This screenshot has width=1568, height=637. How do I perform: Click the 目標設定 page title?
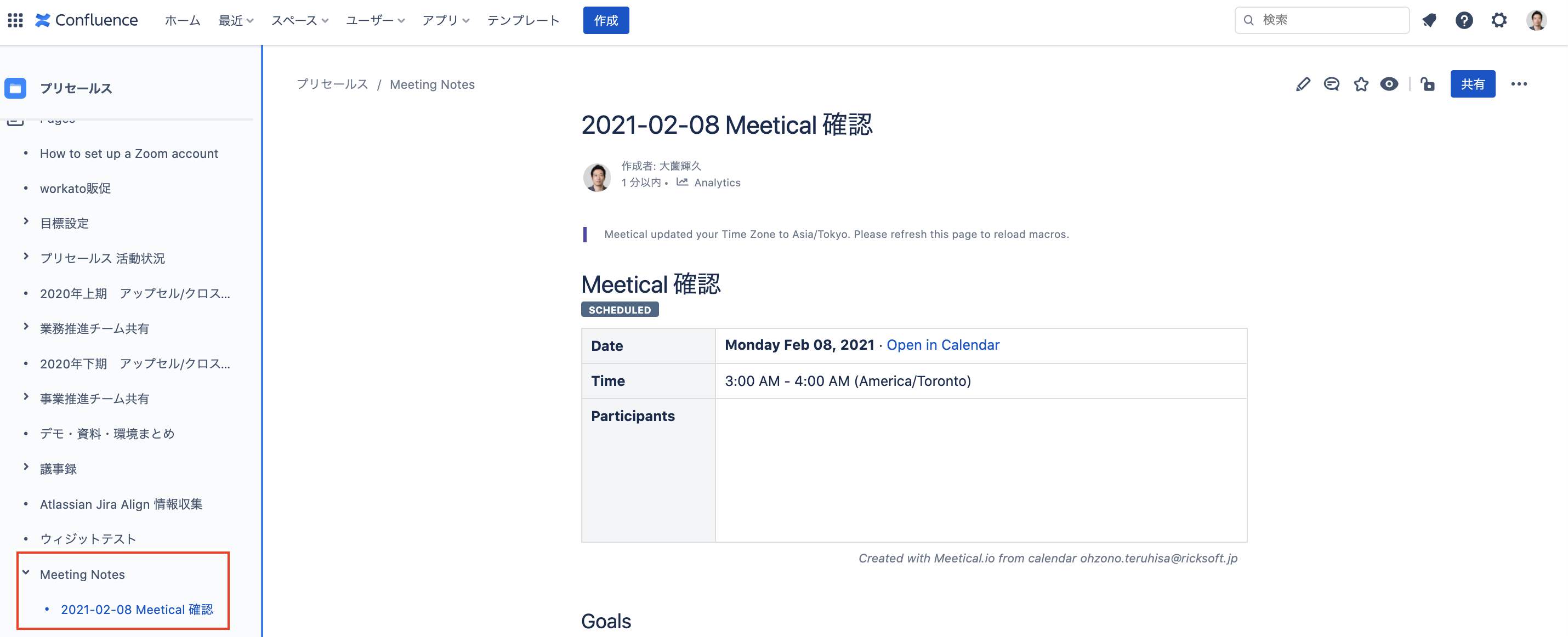(65, 223)
